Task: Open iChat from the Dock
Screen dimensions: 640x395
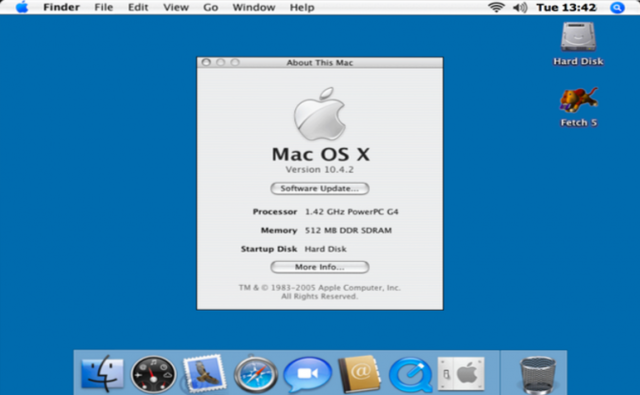Action: pos(308,374)
